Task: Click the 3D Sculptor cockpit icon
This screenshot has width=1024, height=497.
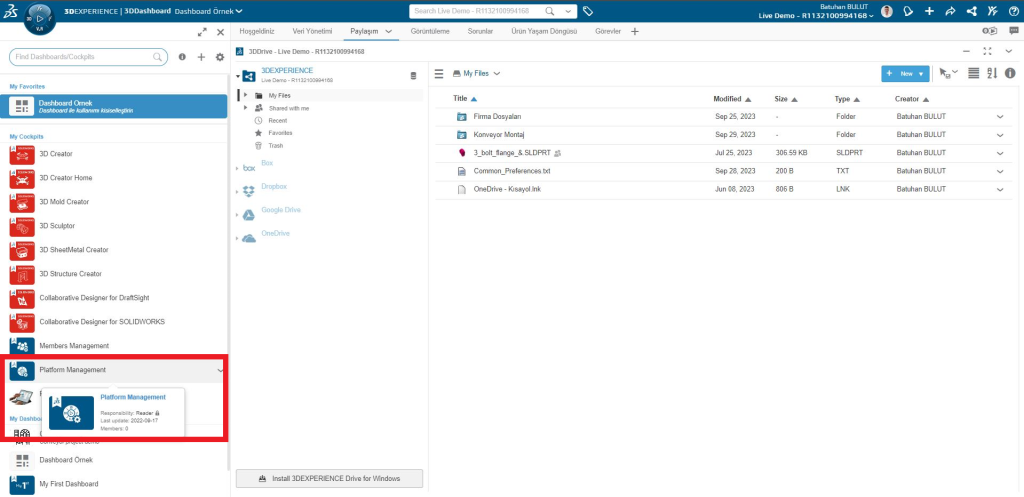Action: (22, 226)
